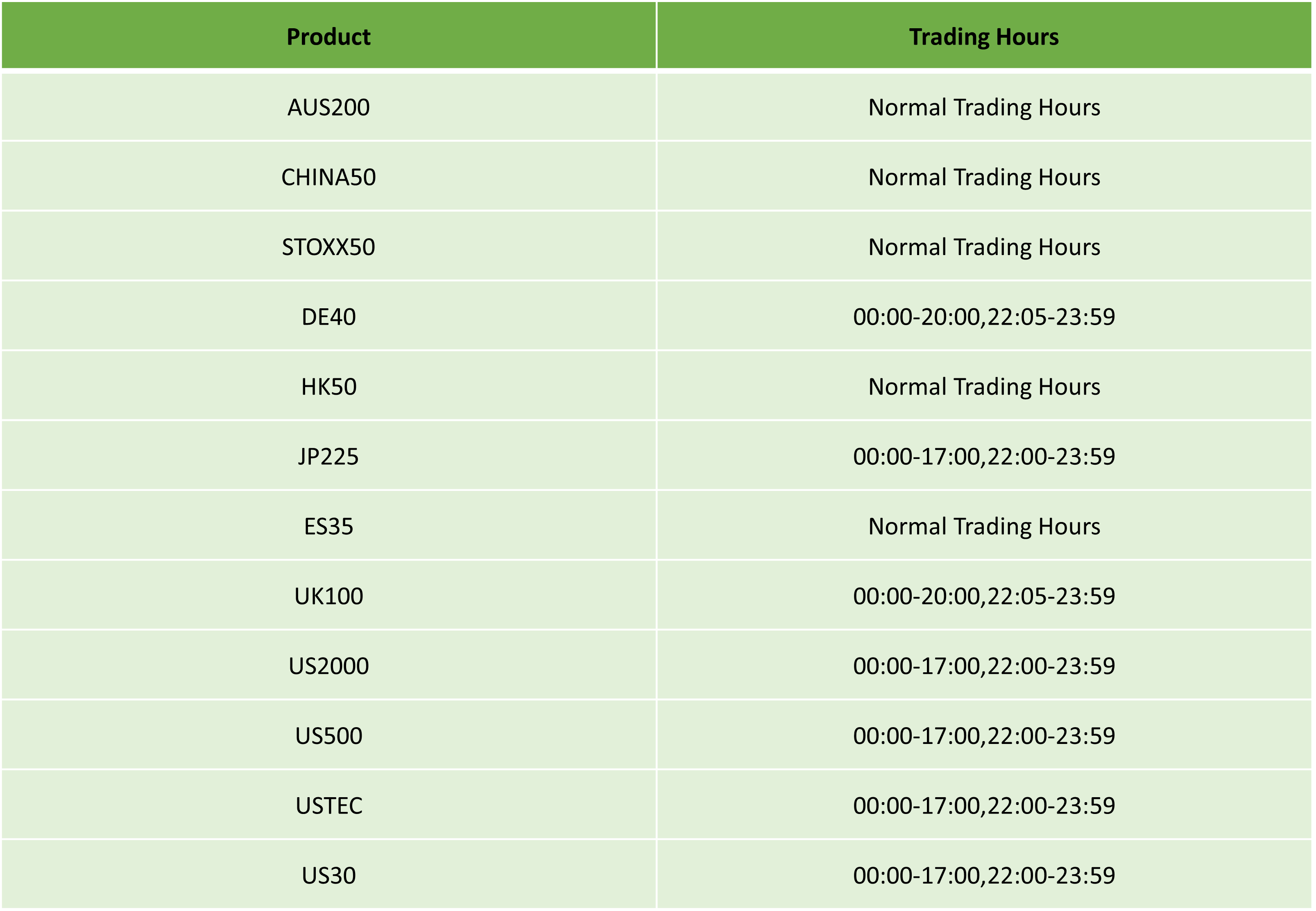1316x911 pixels.
Task: Select the ES35 product cell
Action: [329, 526]
